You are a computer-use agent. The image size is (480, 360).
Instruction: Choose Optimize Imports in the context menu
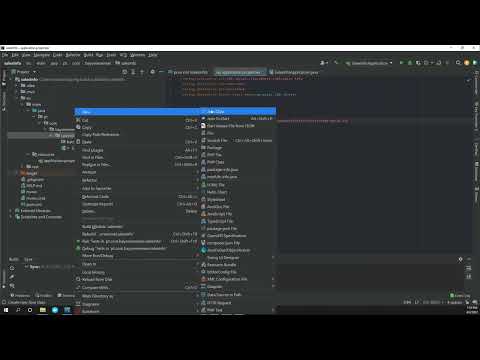137,204
